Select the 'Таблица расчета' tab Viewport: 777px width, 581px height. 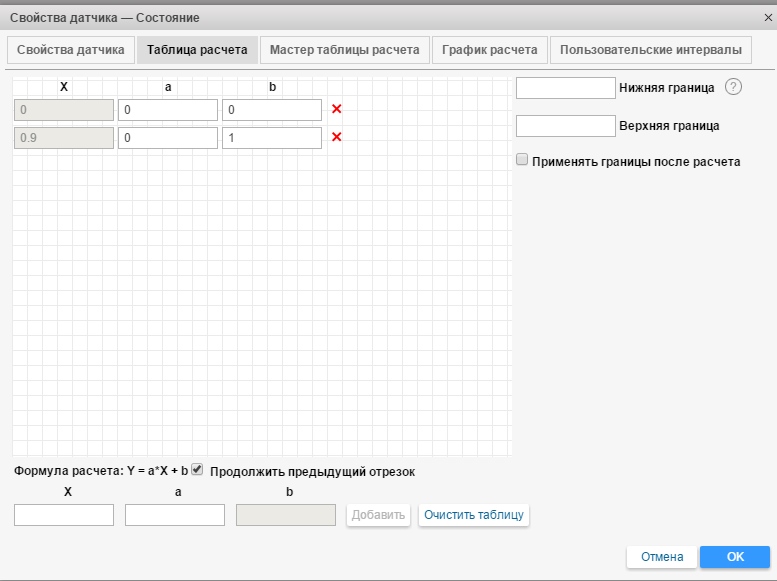[x=197, y=50]
